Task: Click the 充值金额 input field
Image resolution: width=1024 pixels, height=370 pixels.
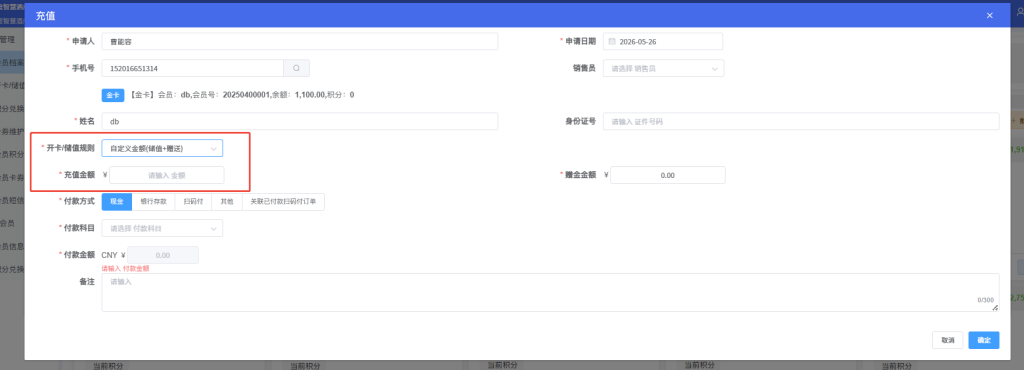Action: point(167,175)
